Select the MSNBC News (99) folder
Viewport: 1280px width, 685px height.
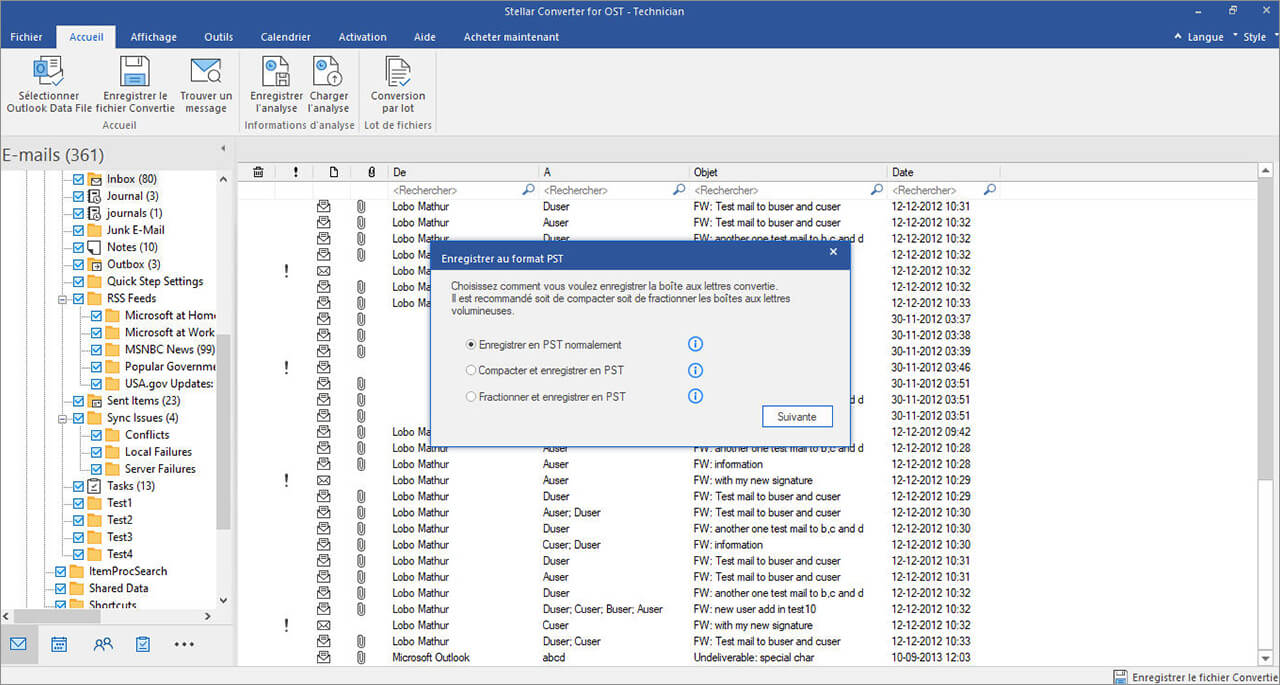click(169, 349)
